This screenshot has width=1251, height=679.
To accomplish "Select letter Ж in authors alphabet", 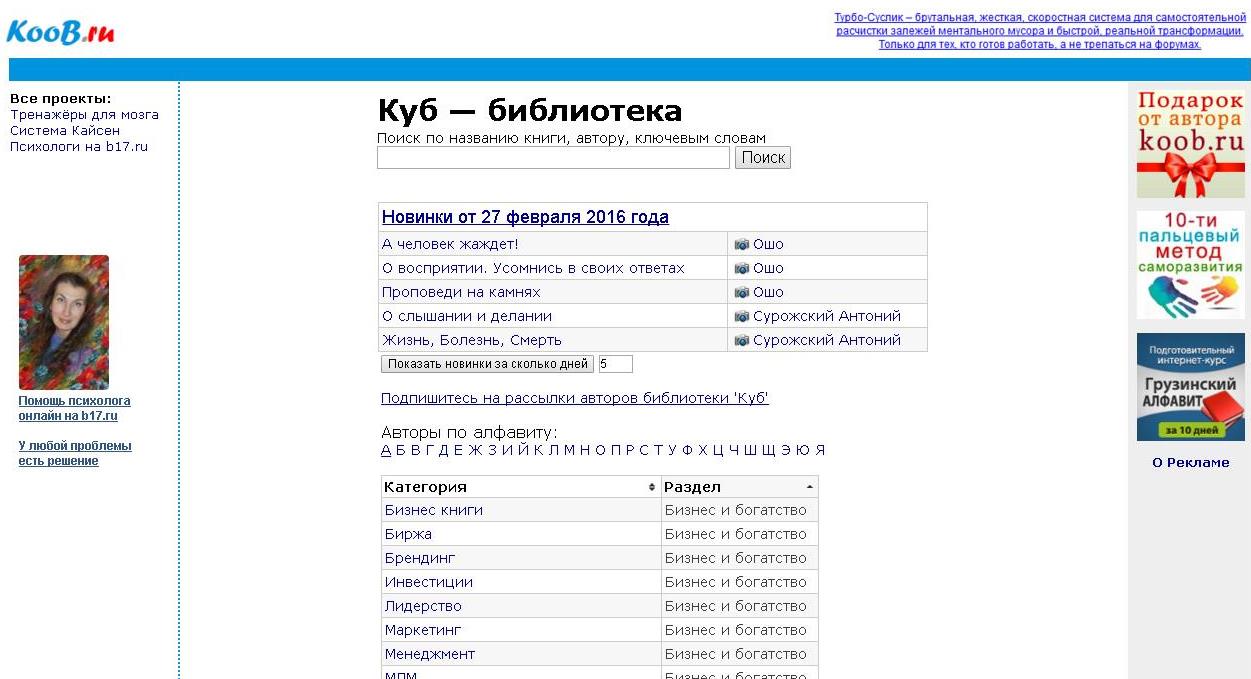I will tap(476, 450).
